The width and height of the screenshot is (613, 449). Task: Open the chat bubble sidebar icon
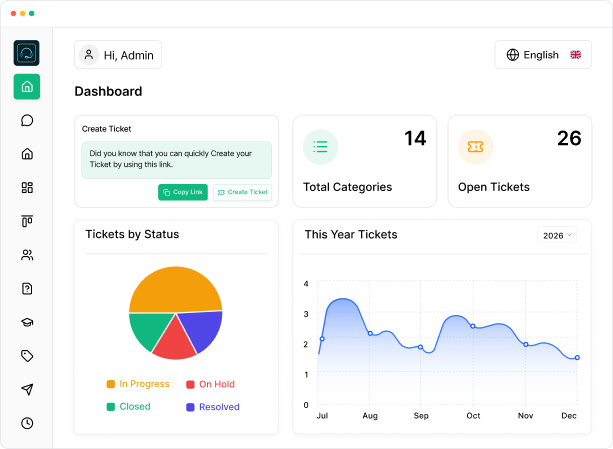(27, 120)
